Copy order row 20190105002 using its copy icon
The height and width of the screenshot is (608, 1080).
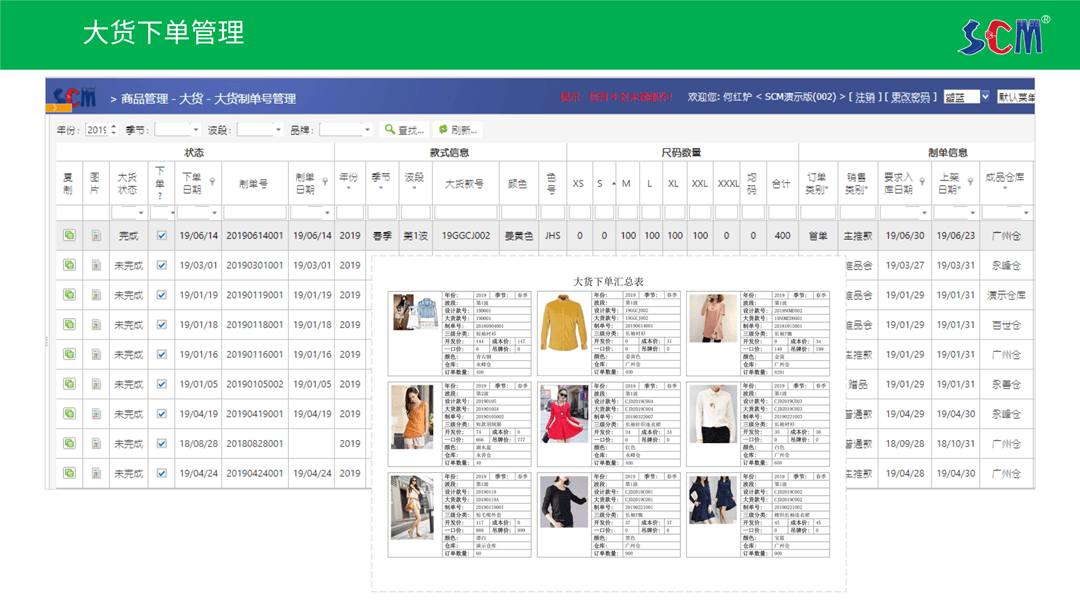click(69, 384)
